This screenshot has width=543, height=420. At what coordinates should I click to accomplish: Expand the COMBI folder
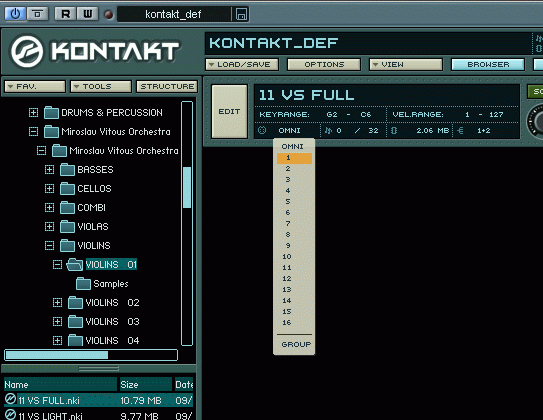pos(50,207)
